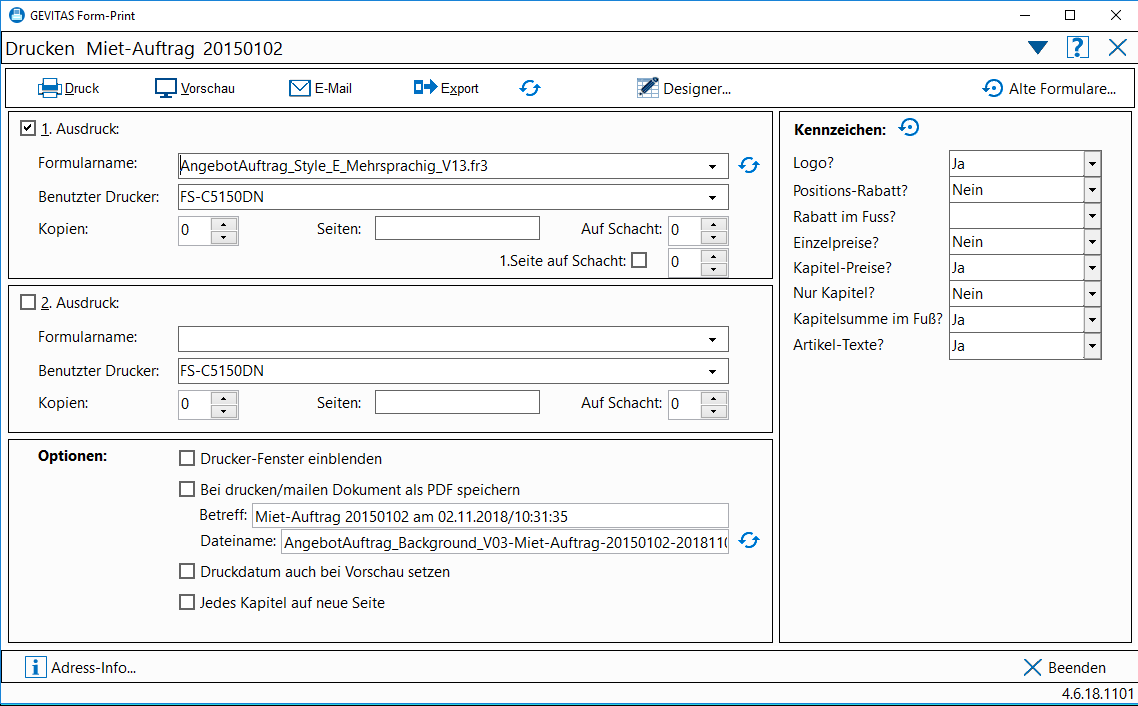Click the Adress-Info... button

pos(81,668)
